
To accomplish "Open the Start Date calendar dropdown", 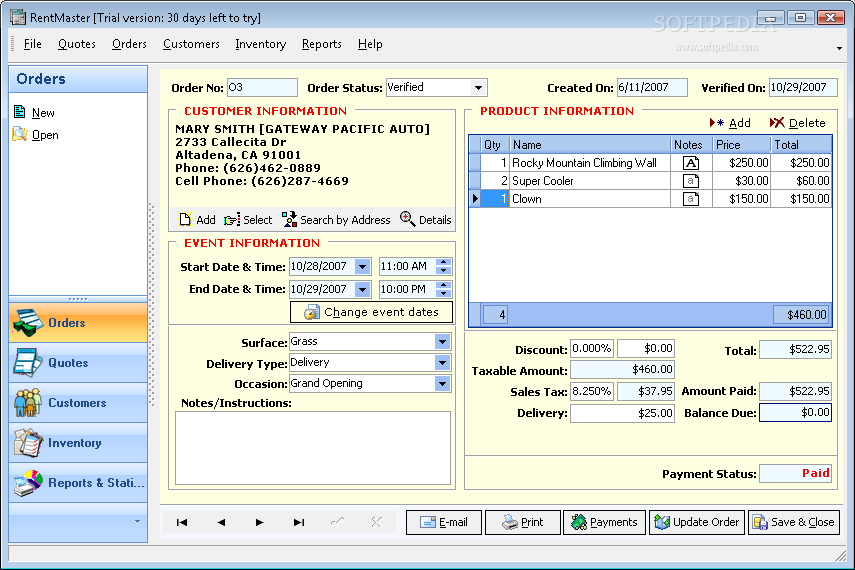I will pyautogui.click(x=363, y=267).
